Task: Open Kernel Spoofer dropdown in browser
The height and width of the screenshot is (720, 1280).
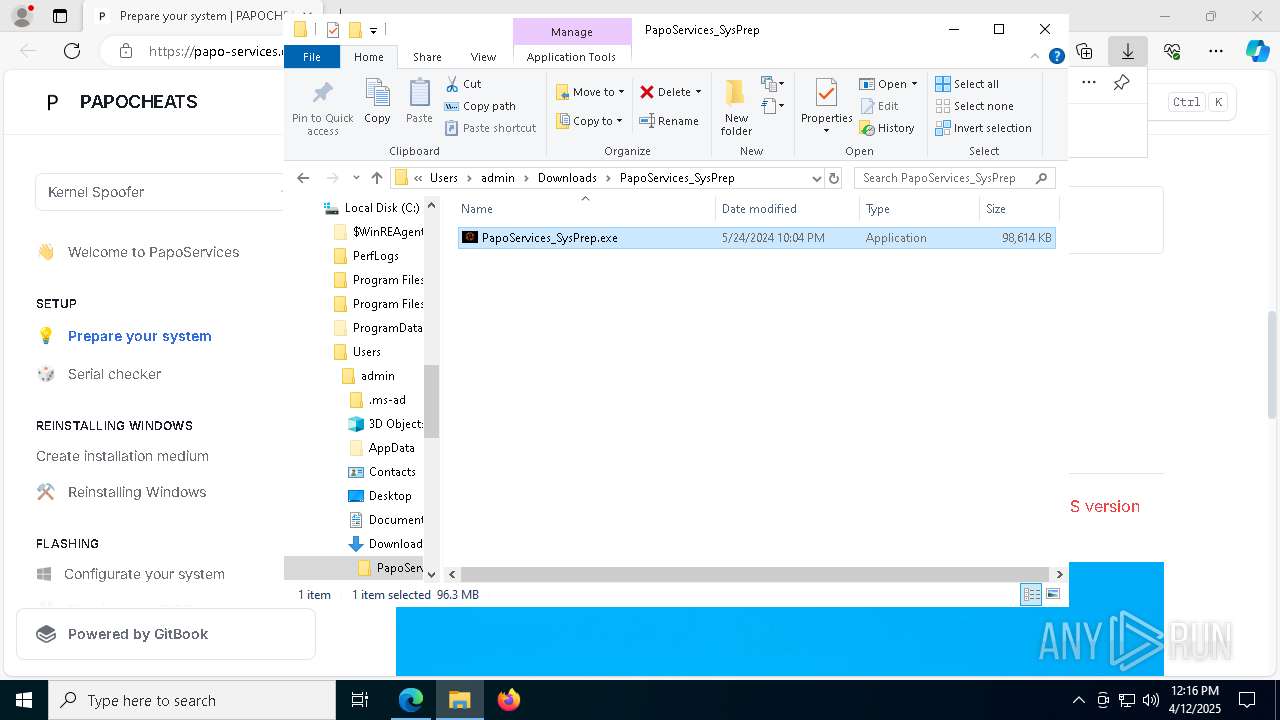Action: pyautogui.click(x=160, y=192)
